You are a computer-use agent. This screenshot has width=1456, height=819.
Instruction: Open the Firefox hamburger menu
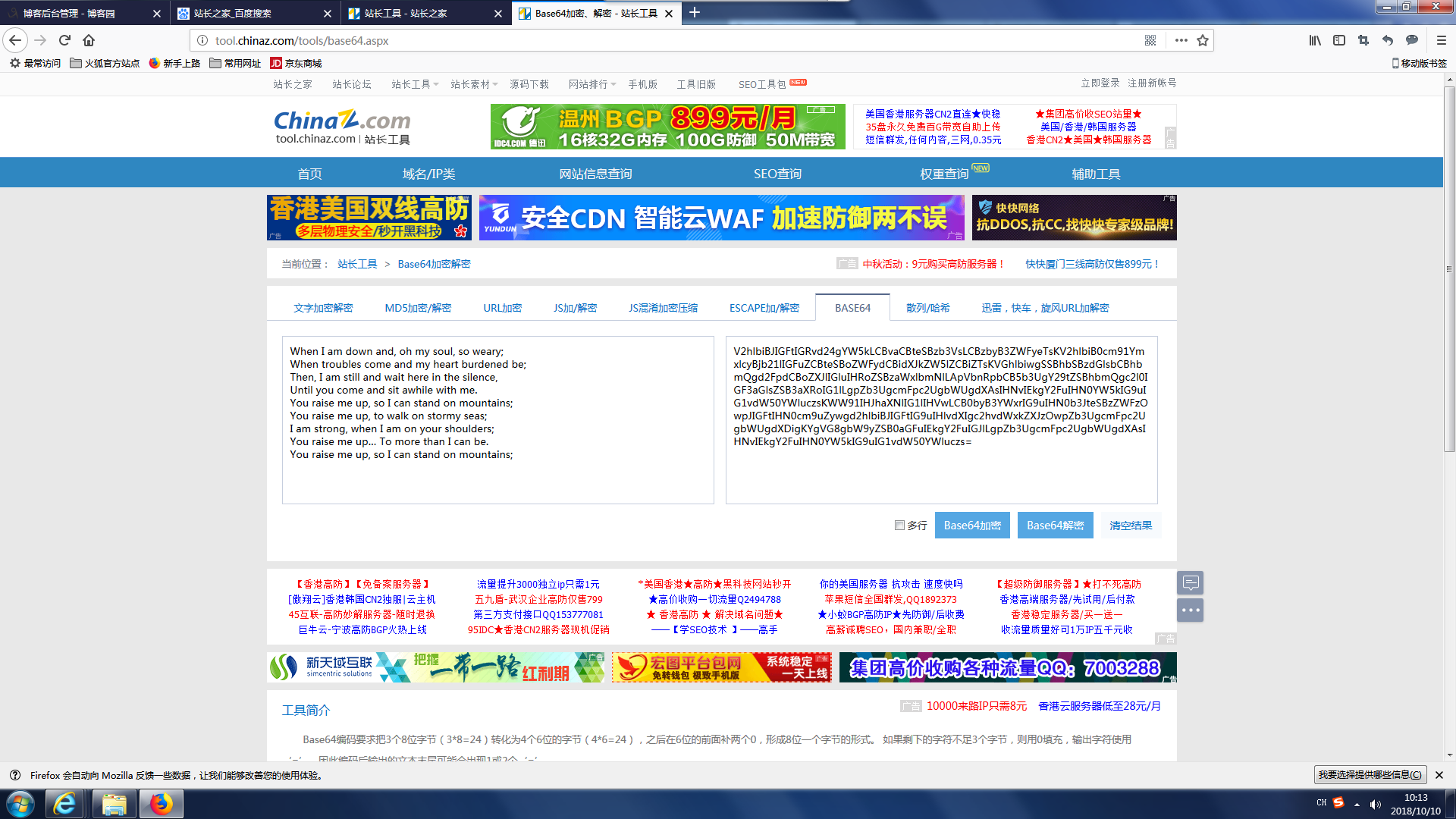tap(1442, 40)
